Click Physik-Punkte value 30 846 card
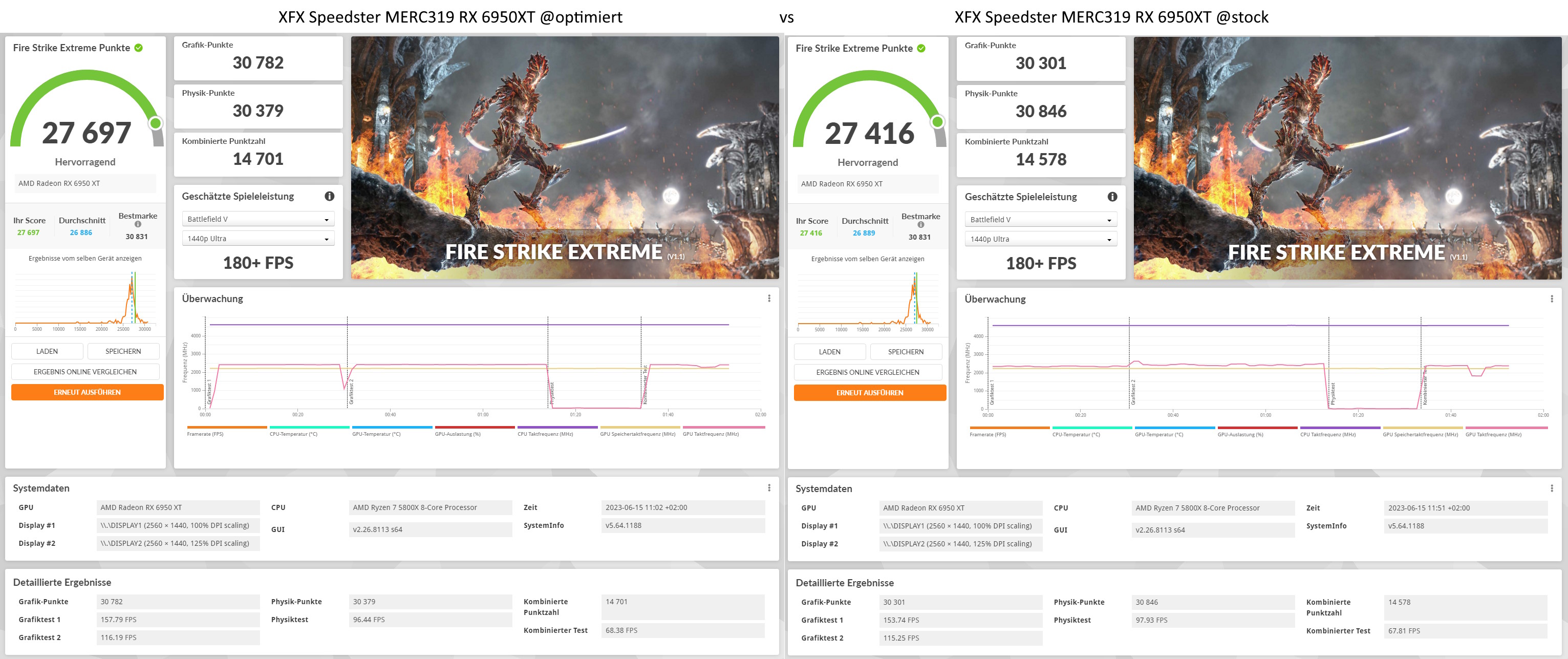 click(x=1041, y=107)
